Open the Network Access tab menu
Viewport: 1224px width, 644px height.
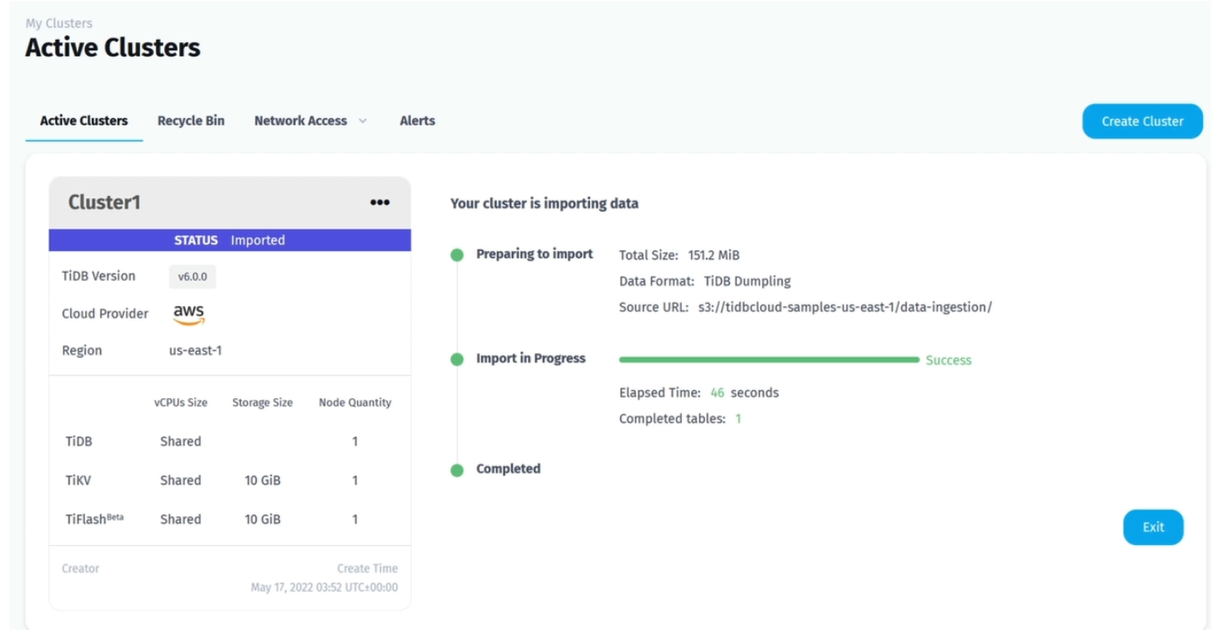(301, 121)
